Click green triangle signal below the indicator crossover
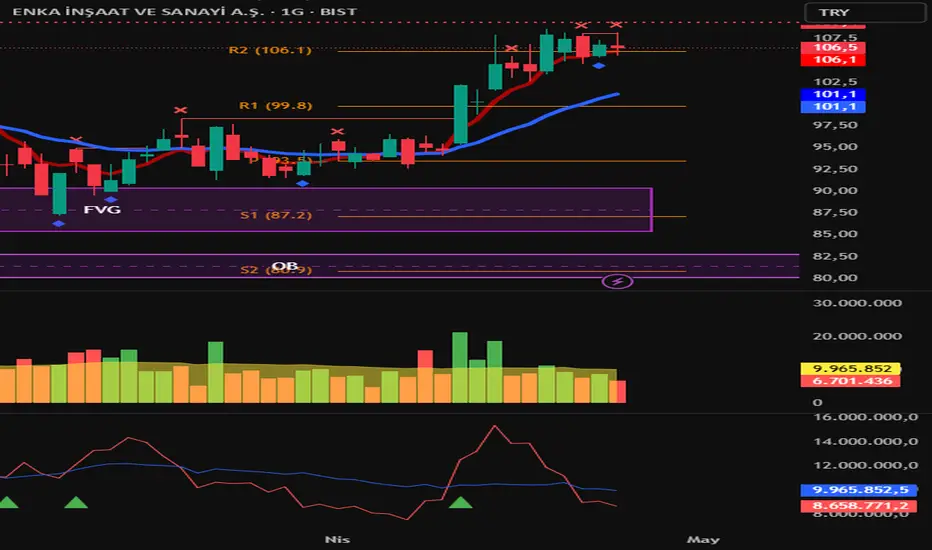Image resolution: width=932 pixels, height=550 pixels. point(460,503)
